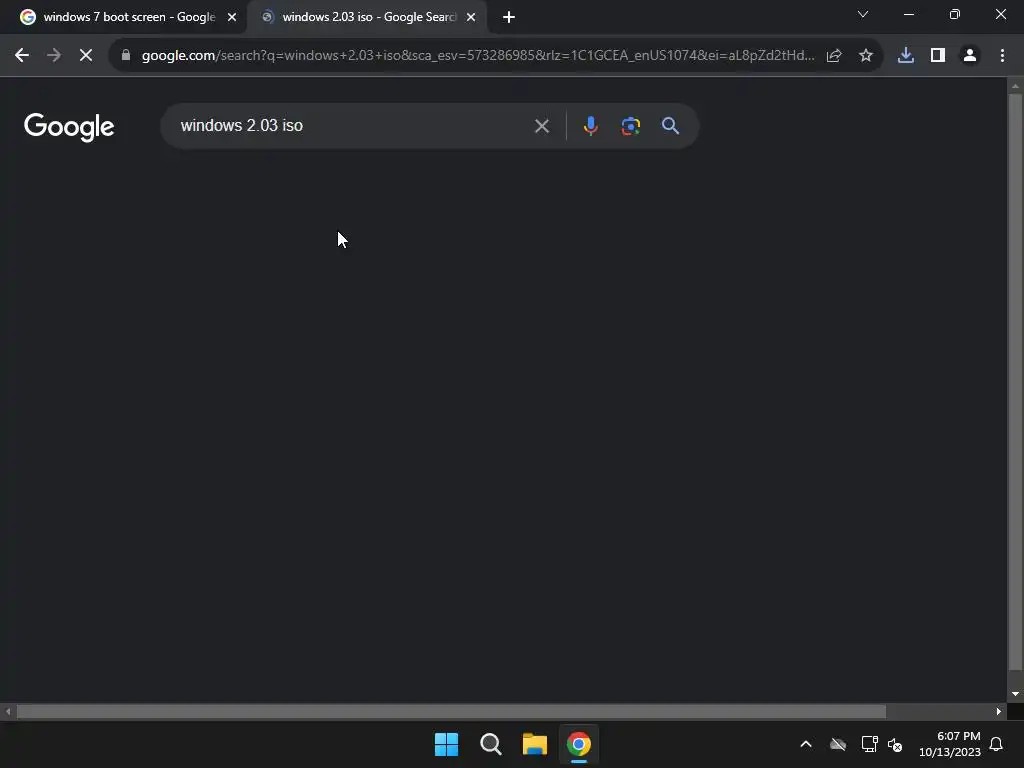This screenshot has width=1024, height=768.
Task: Click the Chrome taskbar icon
Action: click(x=579, y=744)
